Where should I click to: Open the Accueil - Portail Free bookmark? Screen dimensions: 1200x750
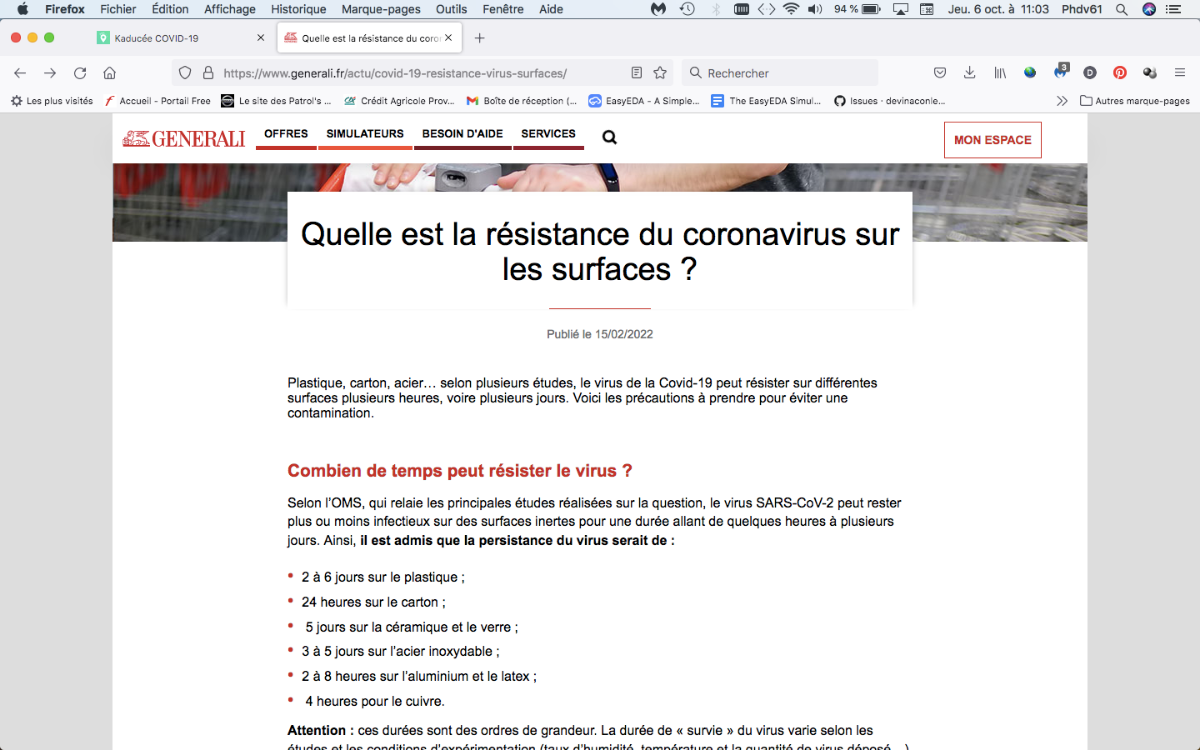[x=158, y=101]
